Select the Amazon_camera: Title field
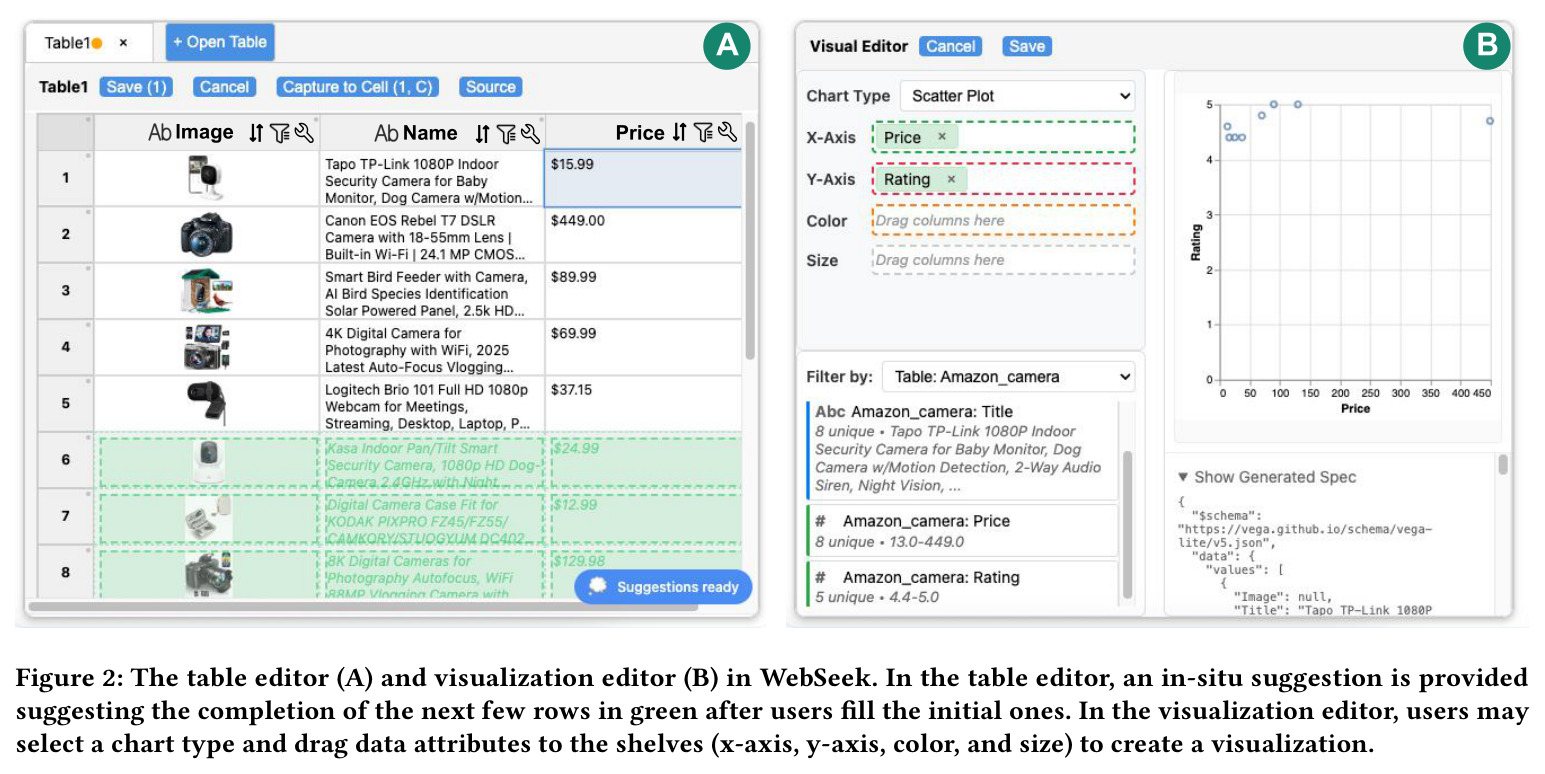Image resolution: width=1545 pixels, height=774 pixels. [962, 448]
